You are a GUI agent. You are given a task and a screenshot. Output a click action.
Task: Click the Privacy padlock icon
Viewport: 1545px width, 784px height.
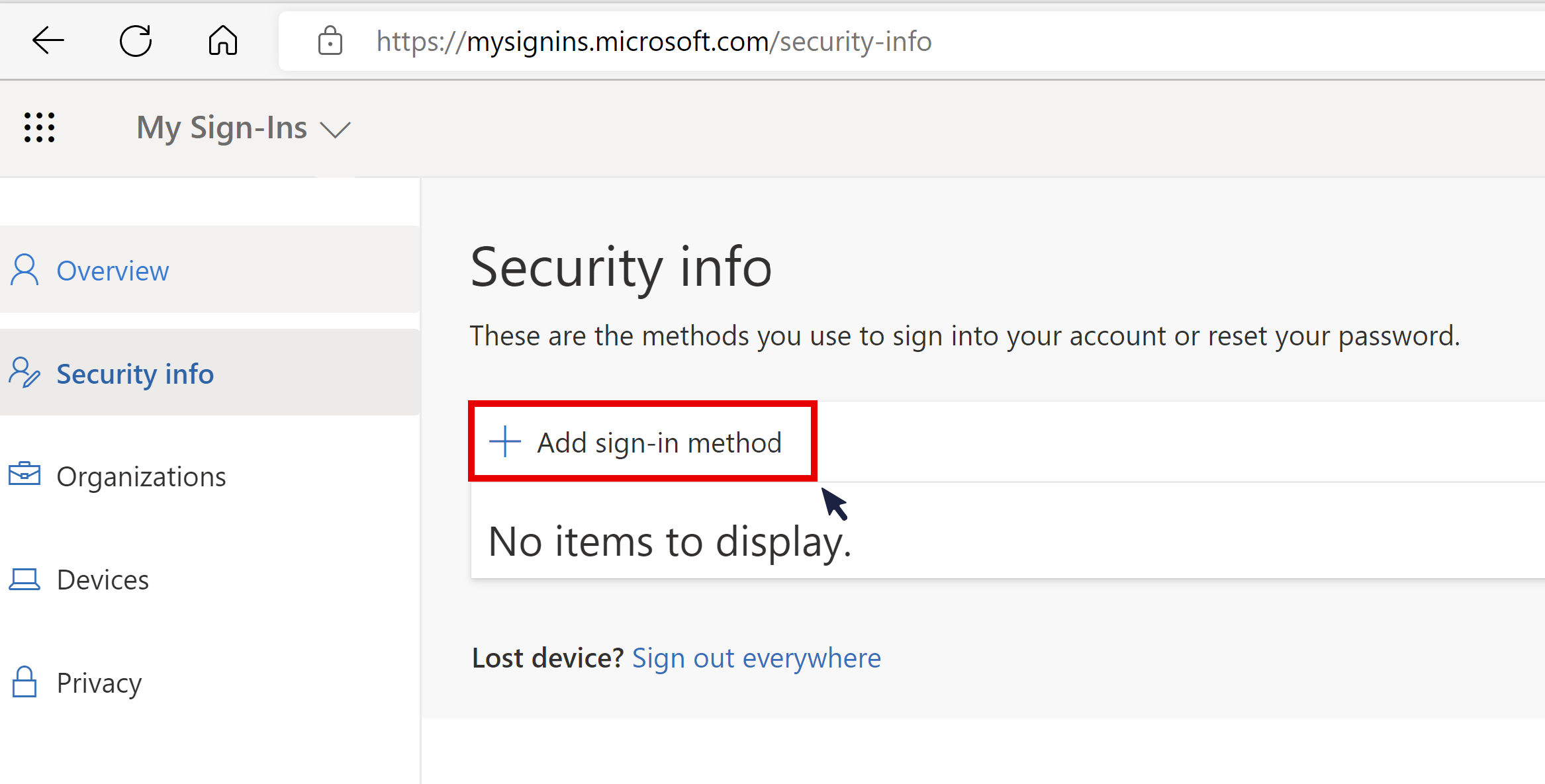tap(24, 682)
